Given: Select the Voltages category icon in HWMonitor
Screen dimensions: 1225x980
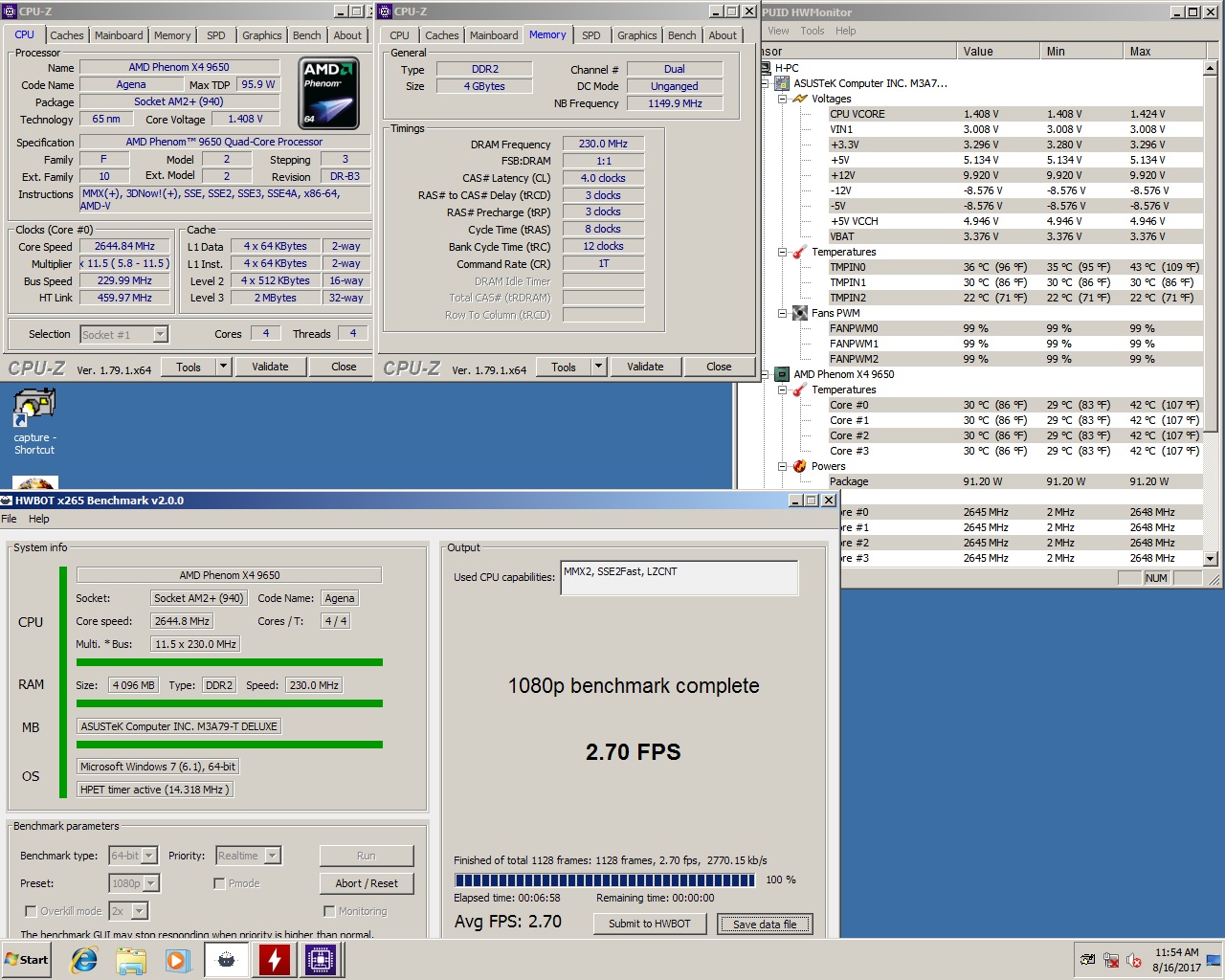Looking at the screenshot, I should [x=800, y=99].
